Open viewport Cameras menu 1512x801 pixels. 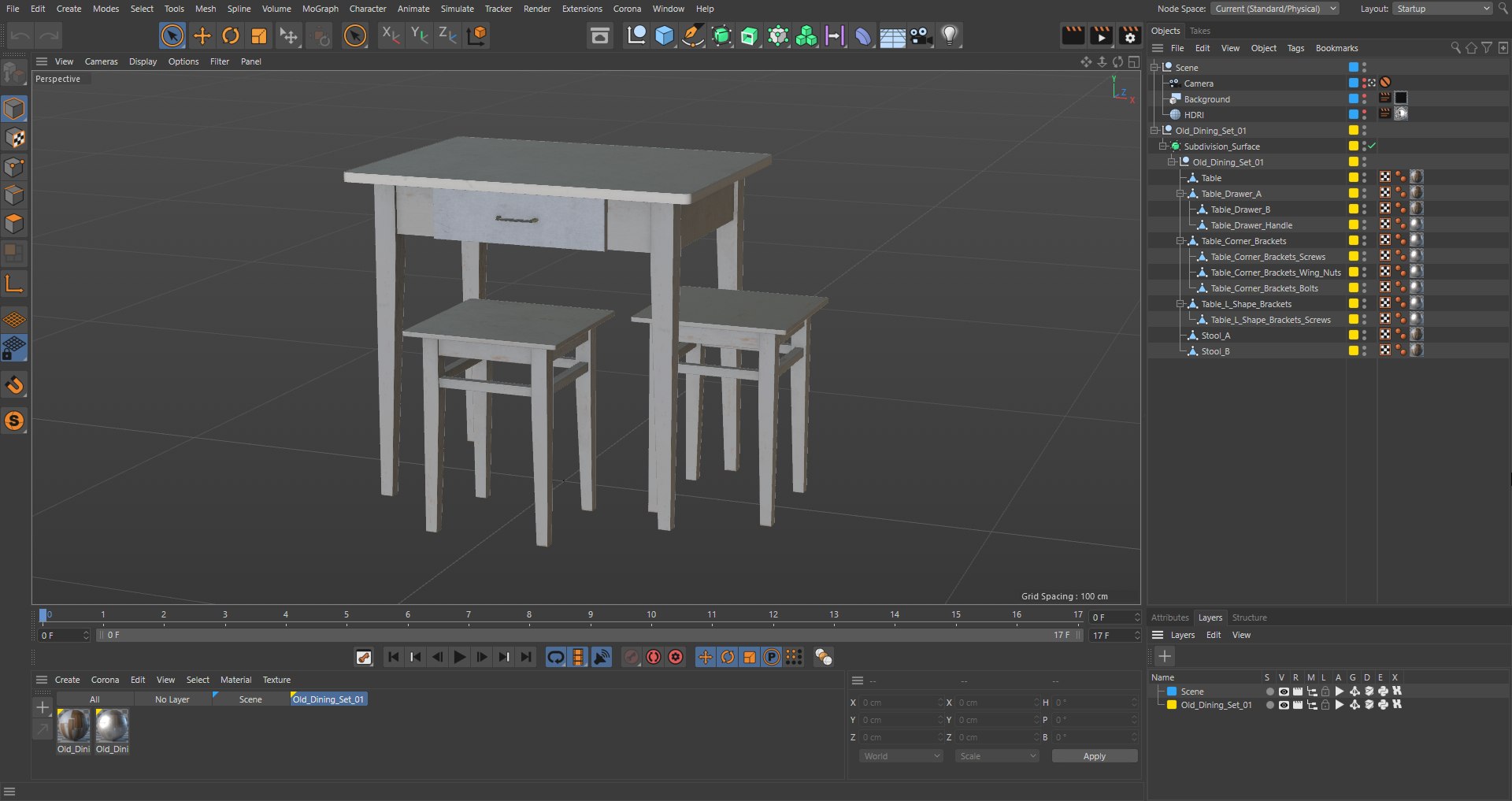click(x=101, y=61)
